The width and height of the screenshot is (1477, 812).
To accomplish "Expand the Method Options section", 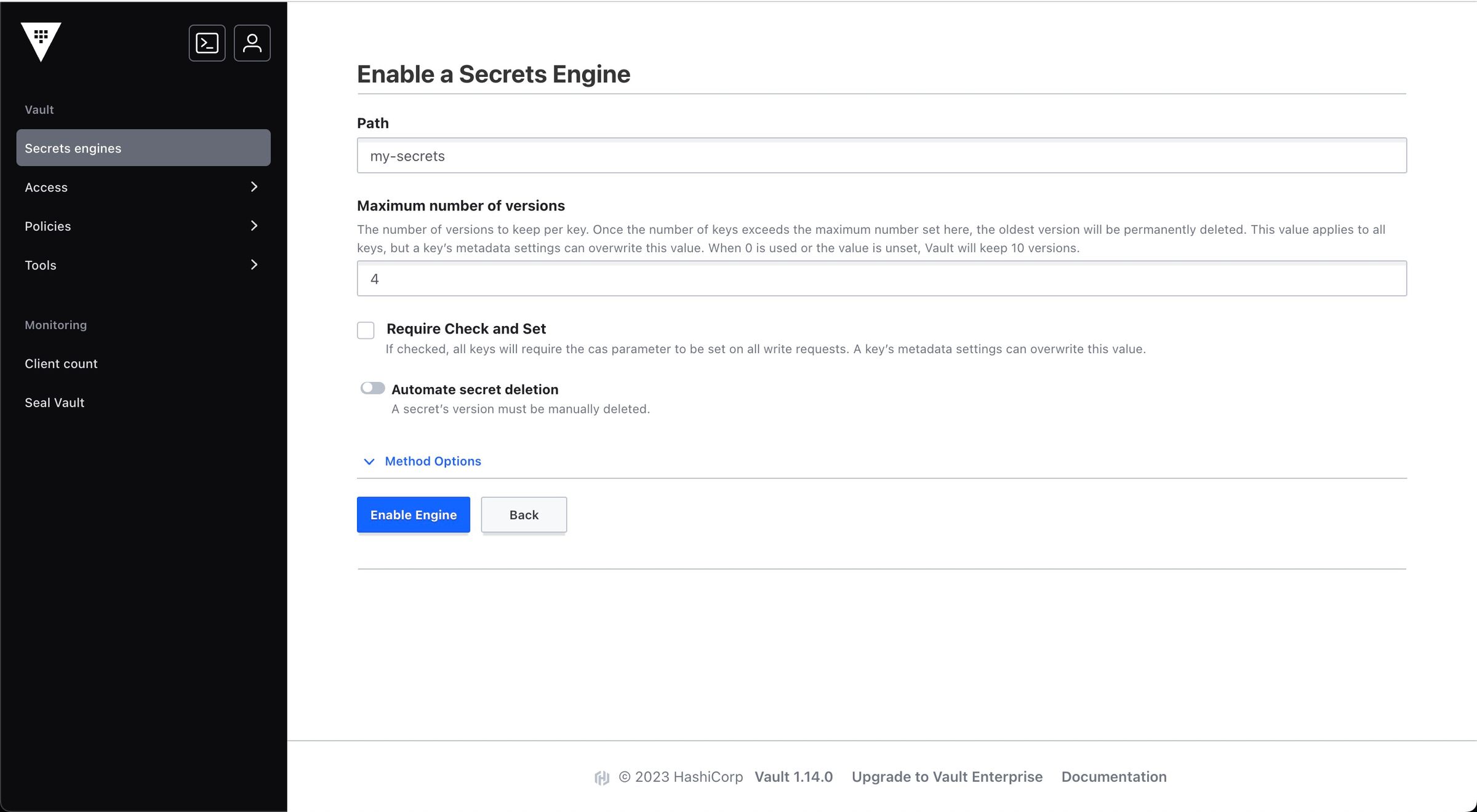I will [x=433, y=461].
